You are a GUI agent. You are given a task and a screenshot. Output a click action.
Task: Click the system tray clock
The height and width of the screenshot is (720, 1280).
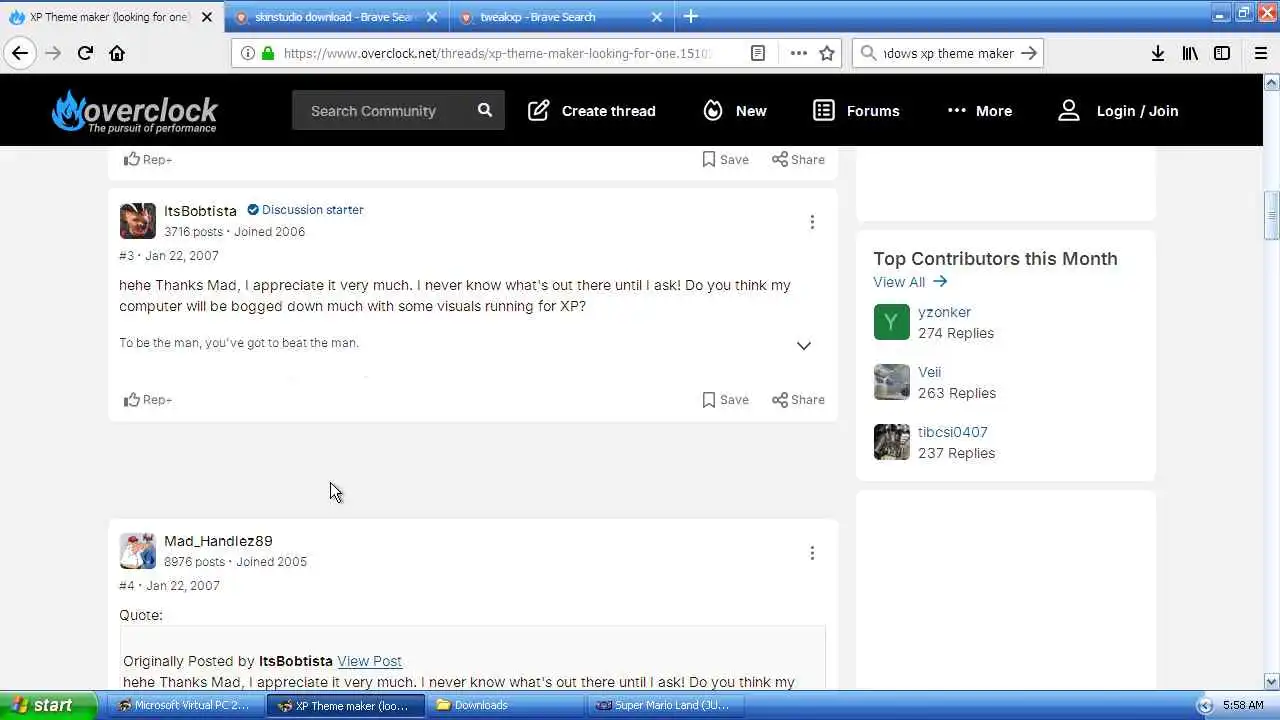click(x=1243, y=705)
